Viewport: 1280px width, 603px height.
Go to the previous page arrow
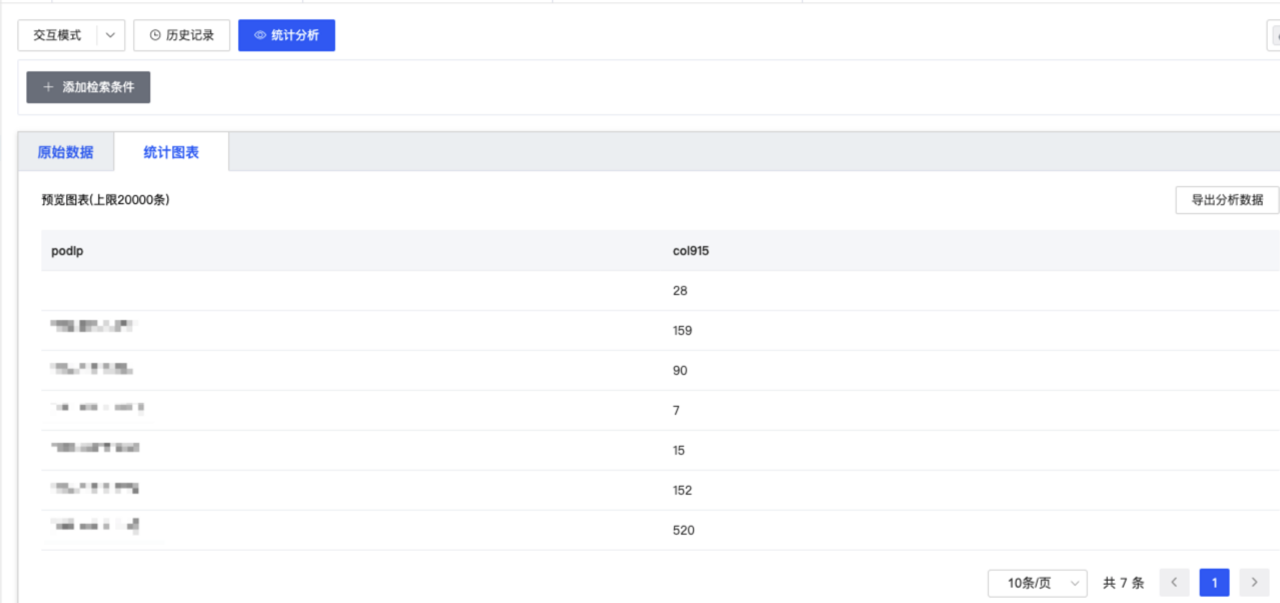click(1174, 582)
